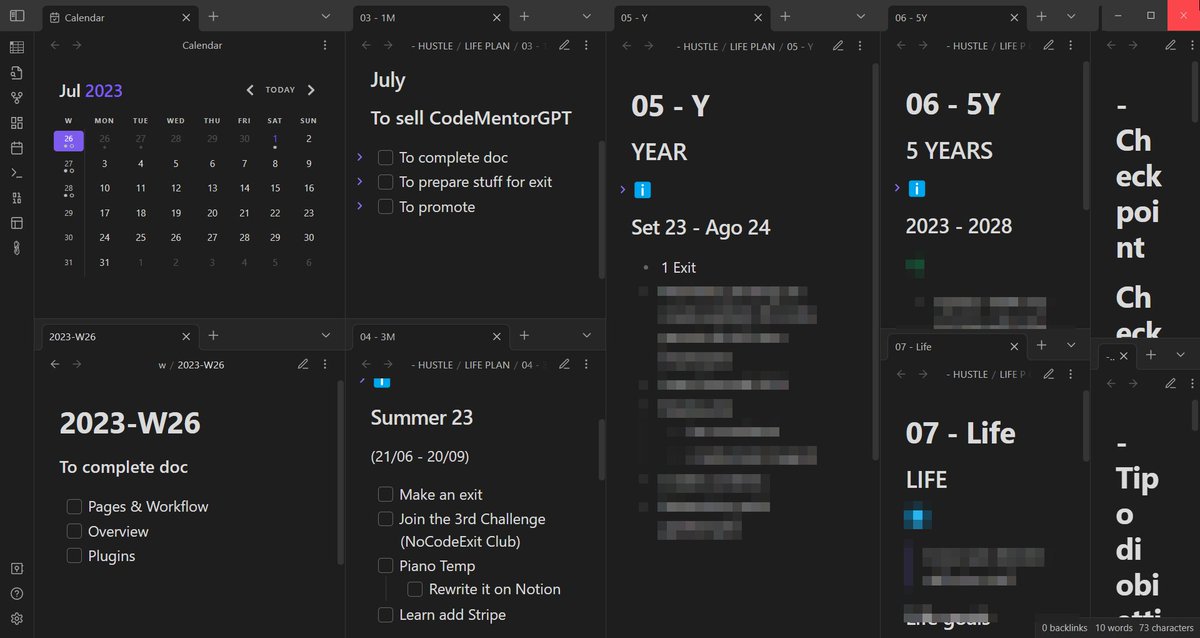Open more options in 2023-W26 pane
The image size is (1200, 638).
click(325, 364)
